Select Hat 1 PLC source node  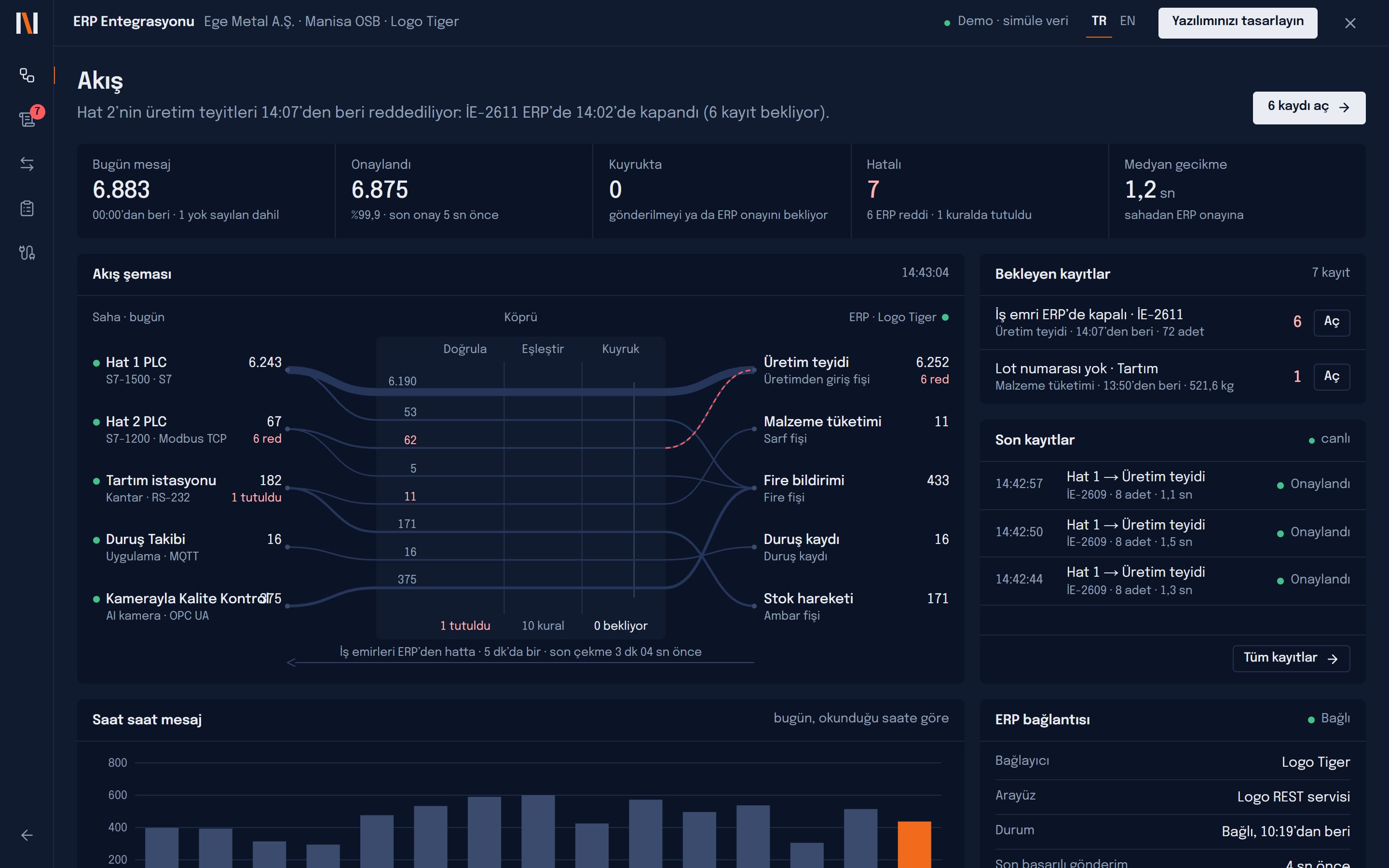tap(187, 370)
